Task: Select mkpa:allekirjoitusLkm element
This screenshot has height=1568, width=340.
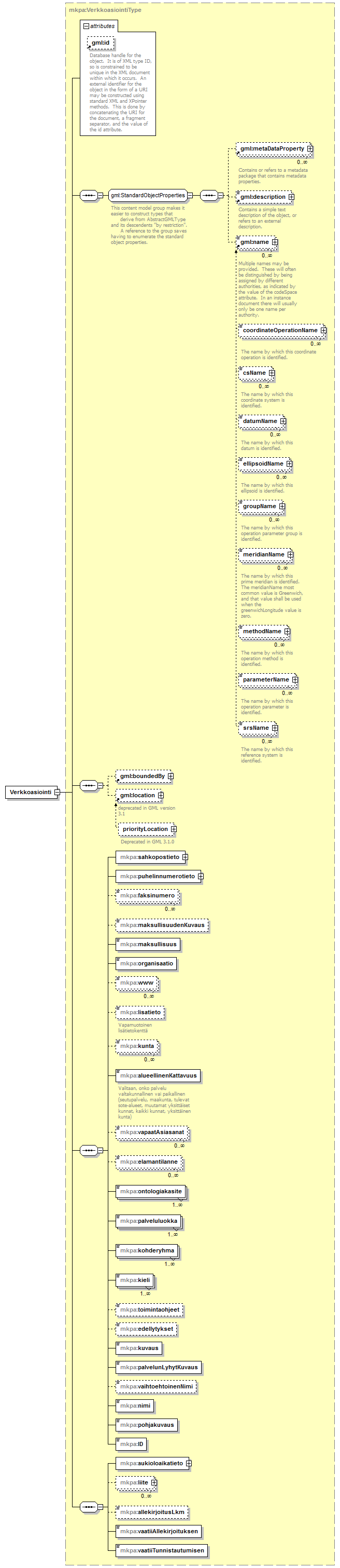Action: (152, 1512)
